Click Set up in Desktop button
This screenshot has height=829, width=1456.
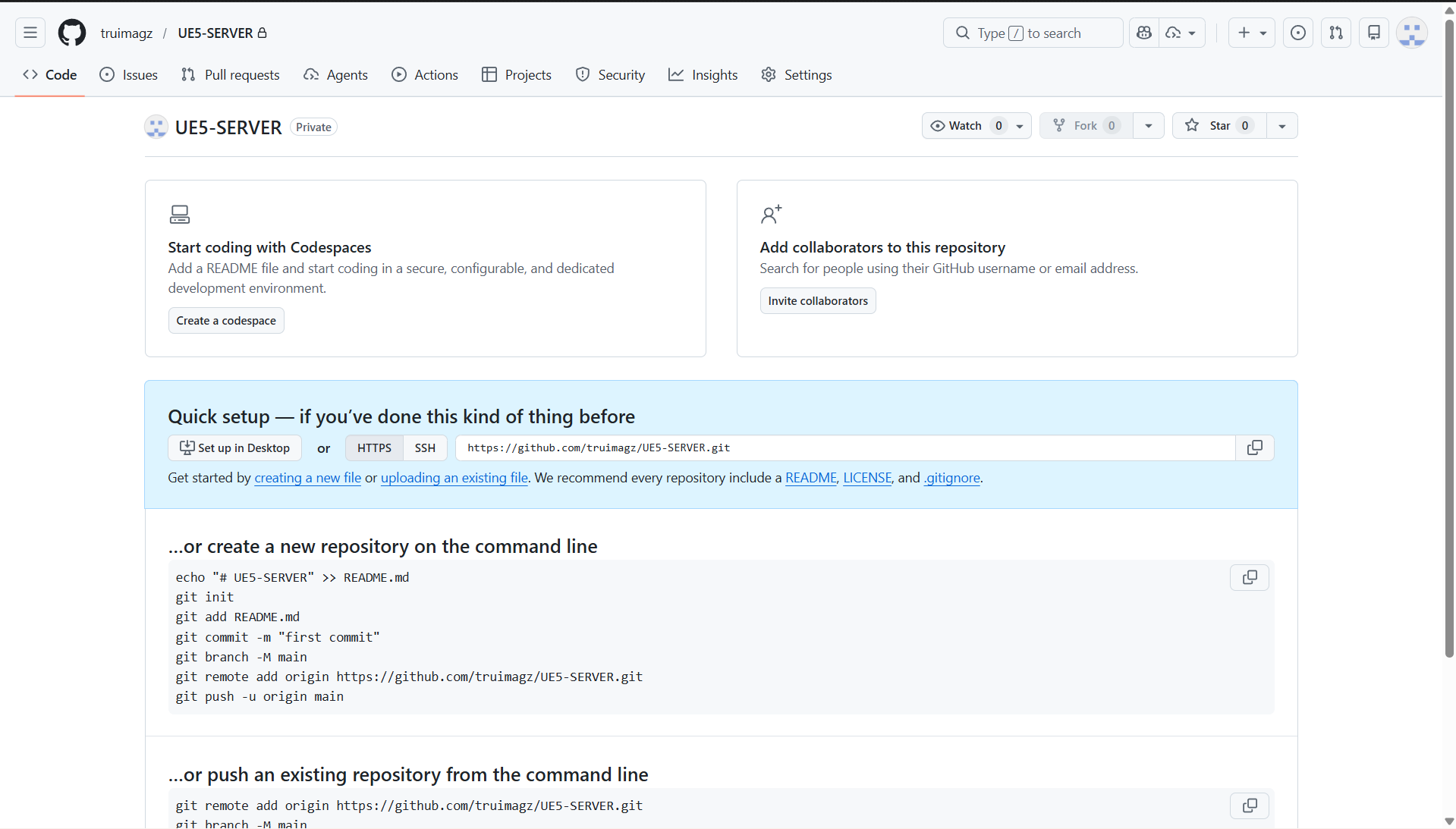pos(234,447)
